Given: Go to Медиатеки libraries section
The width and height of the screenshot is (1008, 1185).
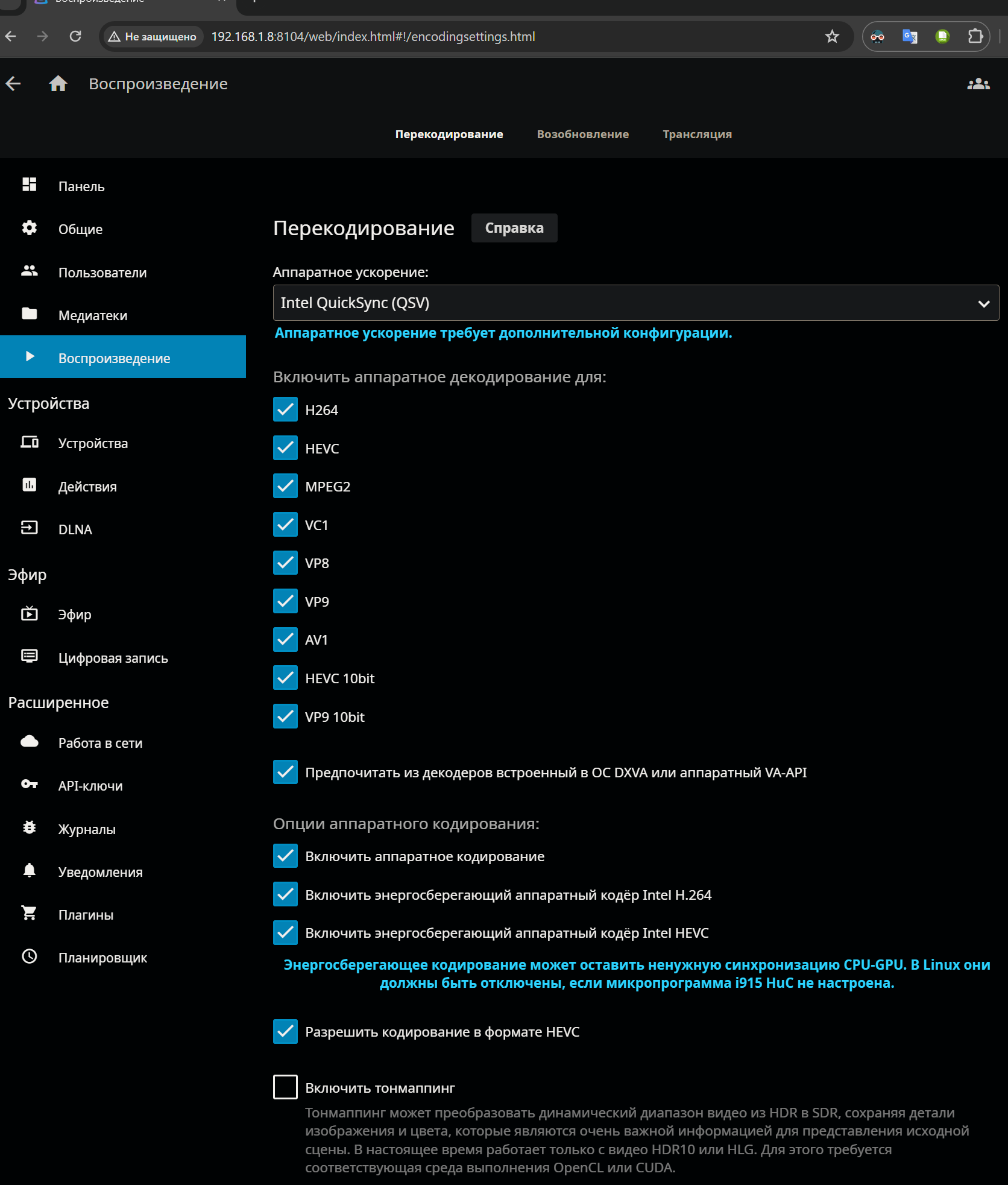Looking at the screenshot, I should point(92,315).
